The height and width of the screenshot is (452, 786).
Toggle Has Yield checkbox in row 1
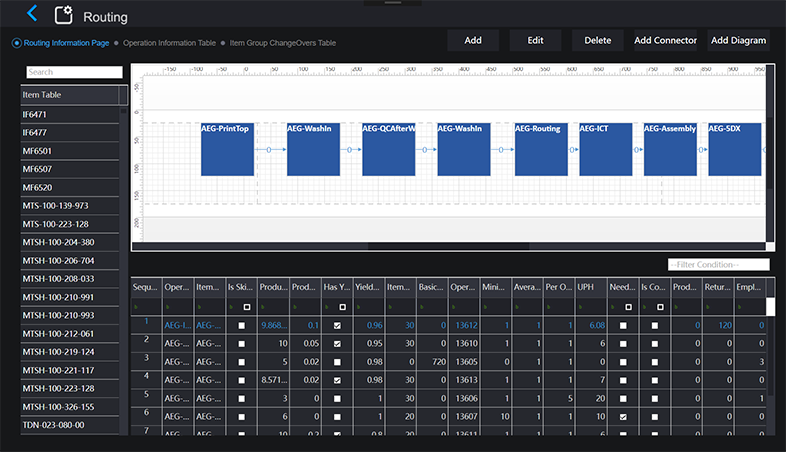tap(338, 326)
